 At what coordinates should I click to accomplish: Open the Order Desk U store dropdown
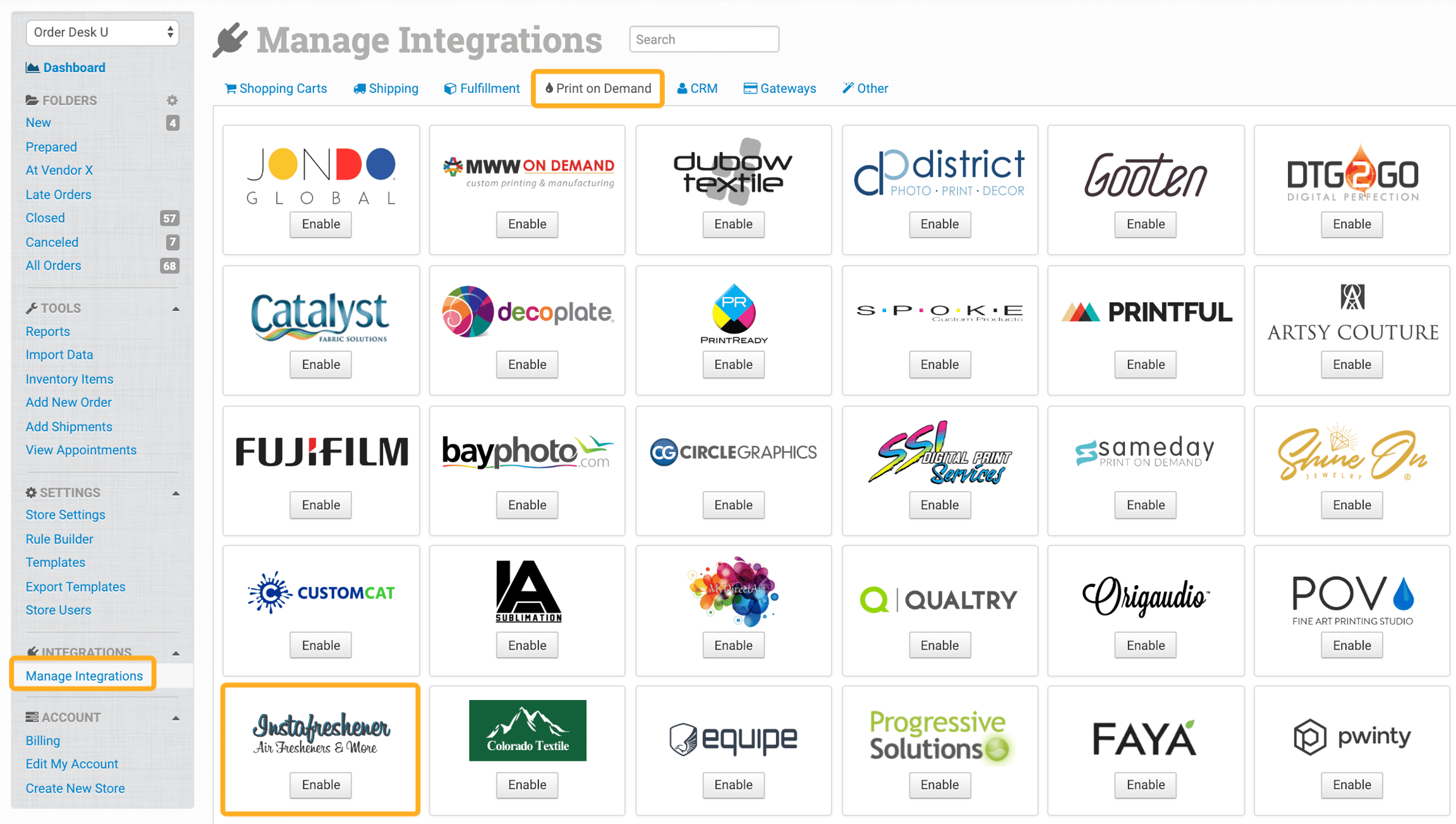pyautogui.click(x=102, y=32)
